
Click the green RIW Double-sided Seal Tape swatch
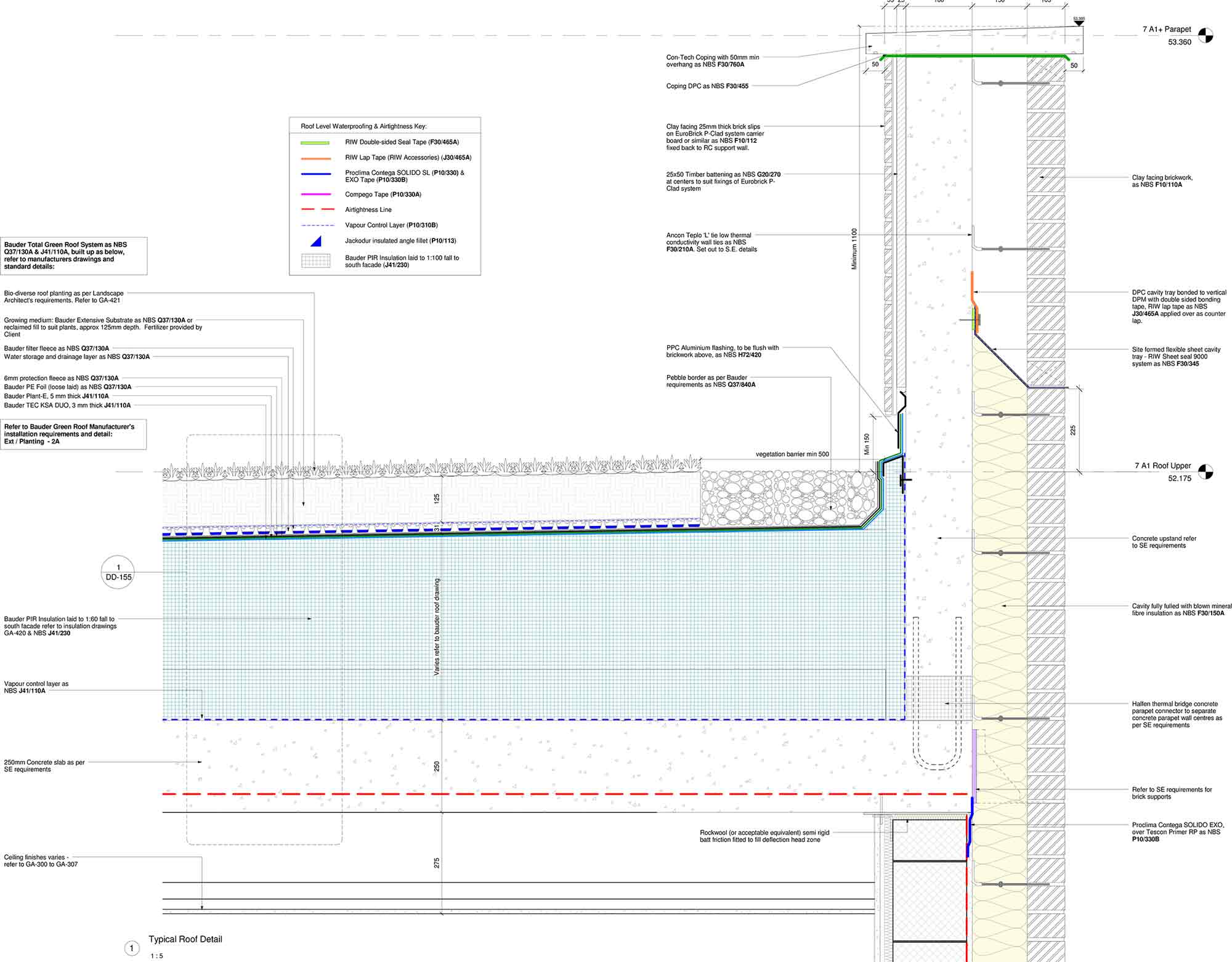click(315, 143)
